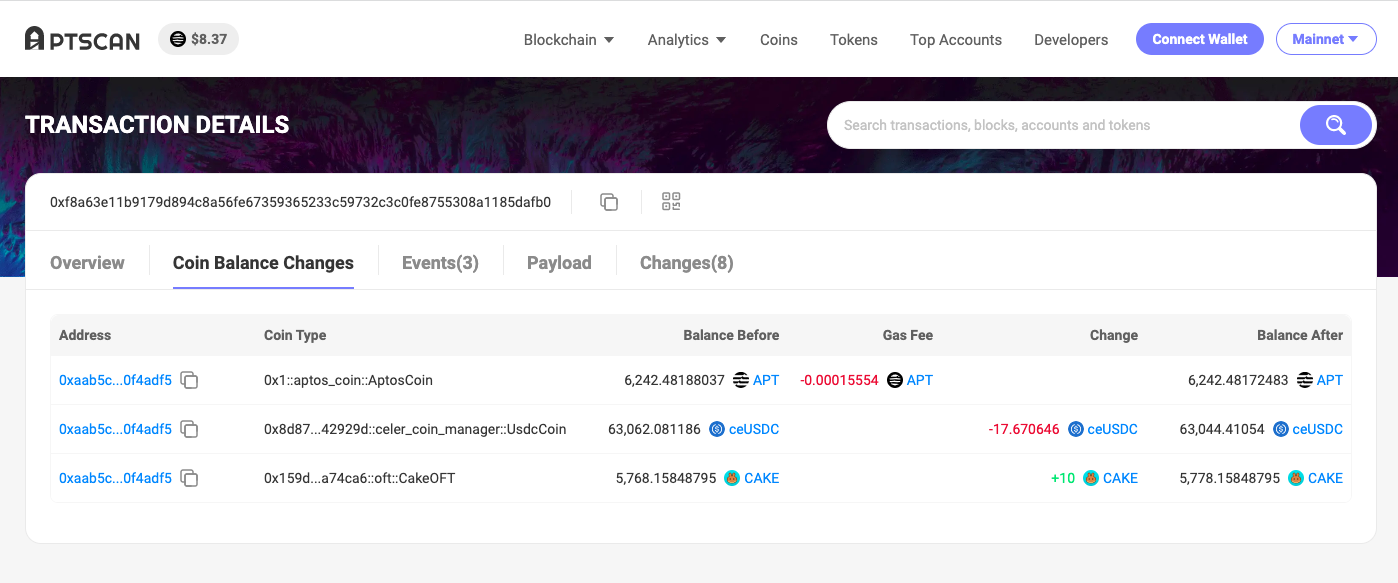This screenshot has height=583, width=1398.
Task: Expand the Blockchain dropdown menu
Action: (569, 40)
